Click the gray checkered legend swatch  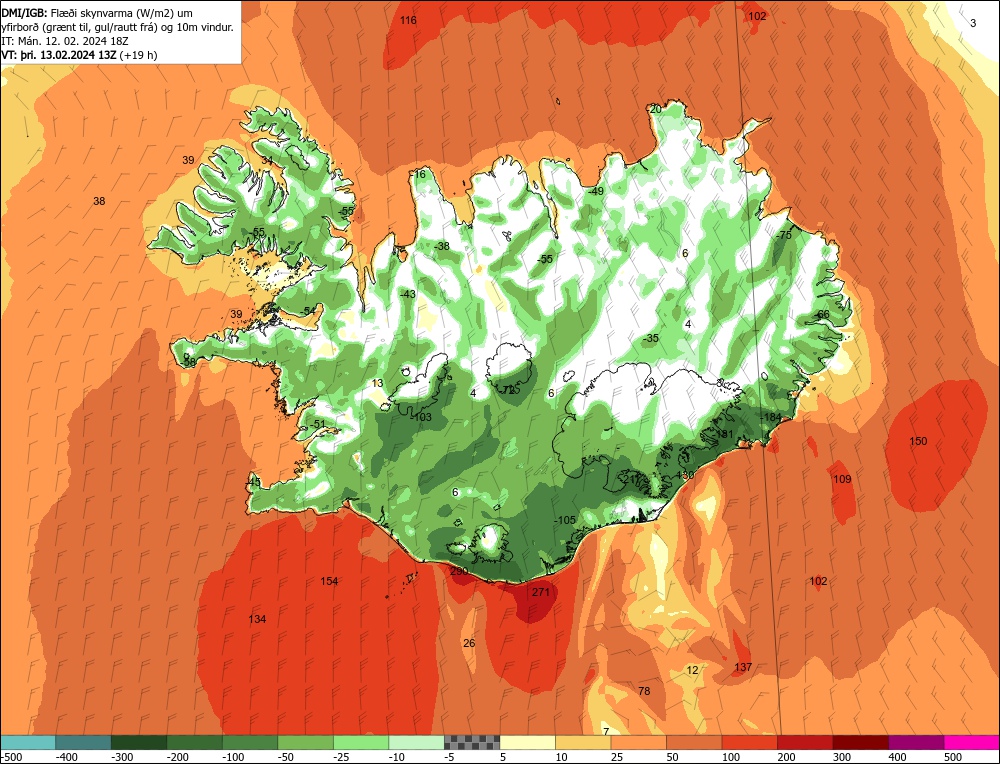click(472, 742)
